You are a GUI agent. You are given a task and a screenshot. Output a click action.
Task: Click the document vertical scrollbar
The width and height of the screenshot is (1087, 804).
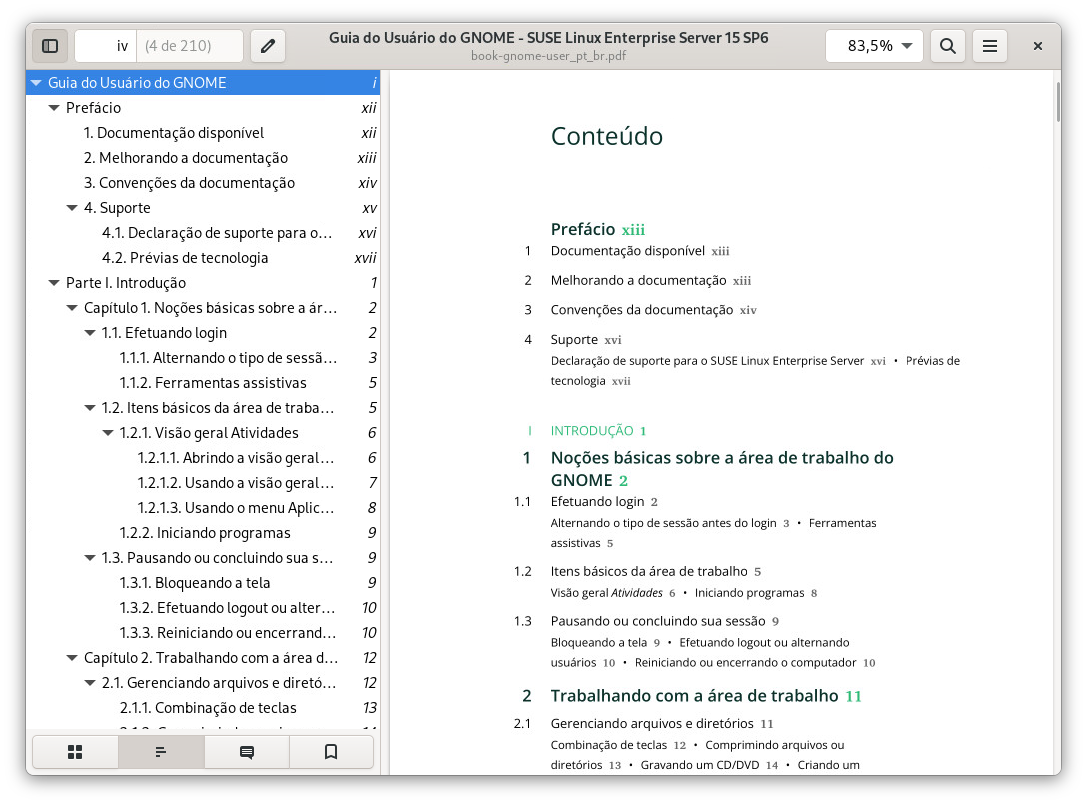pyautogui.click(x=1058, y=102)
